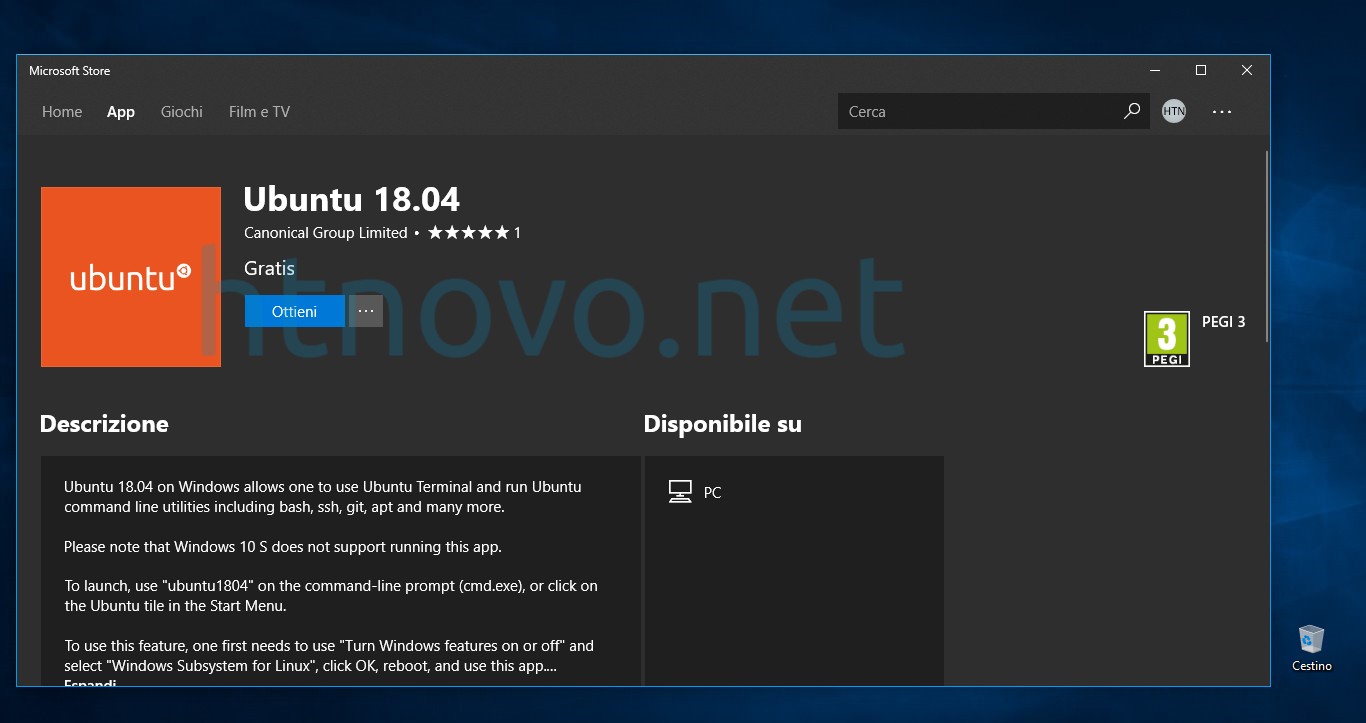Click the Ubuntu app logo image
The height and width of the screenshot is (723, 1366).
click(x=130, y=277)
